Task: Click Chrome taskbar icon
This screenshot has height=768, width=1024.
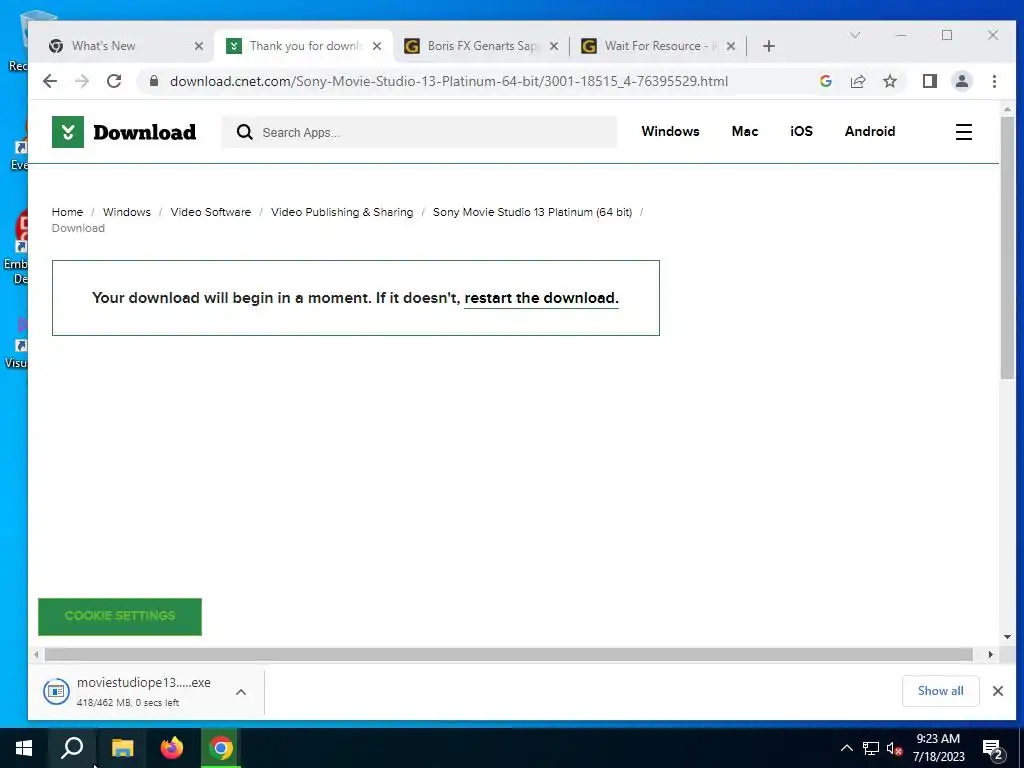Action: (221, 748)
